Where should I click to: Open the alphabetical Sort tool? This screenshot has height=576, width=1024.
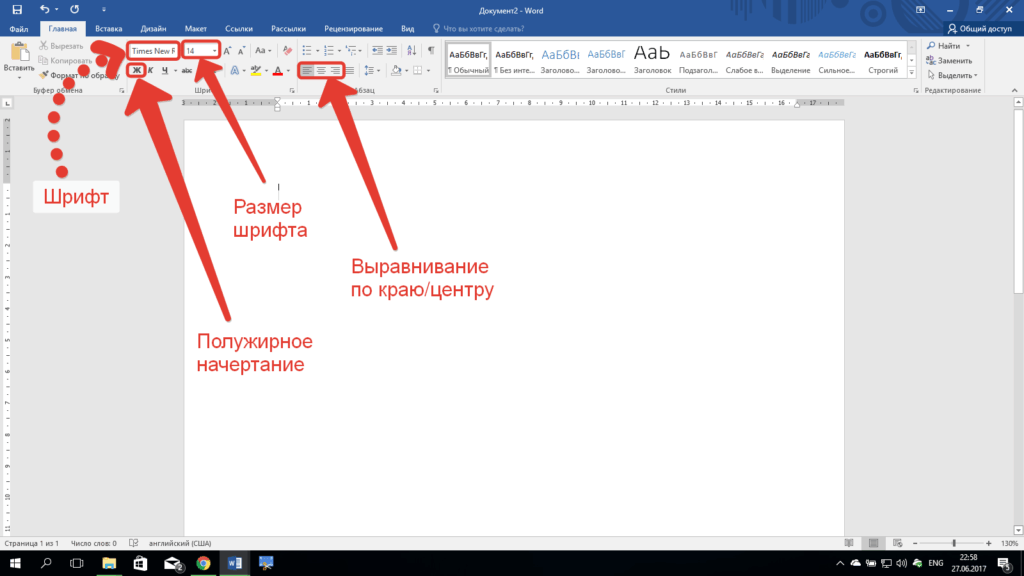click(412, 50)
